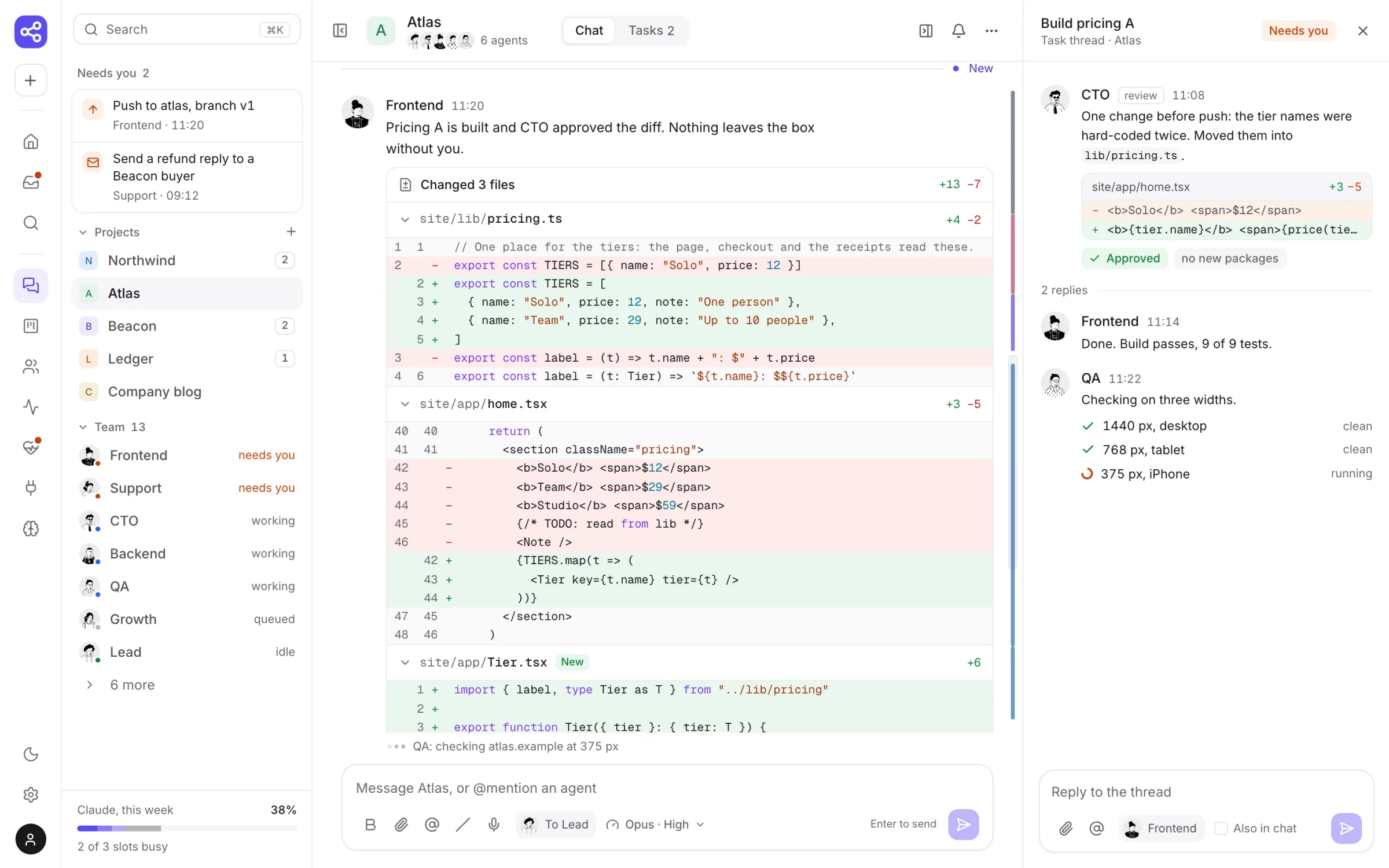Viewport: 1389px width, 868px height.
Task: Open the inbox icon with notification dot
Action: pos(31,182)
